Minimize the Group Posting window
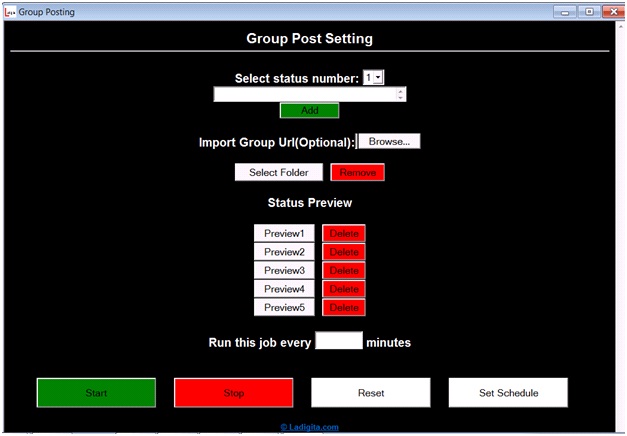The height and width of the screenshot is (436, 627). point(565,12)
